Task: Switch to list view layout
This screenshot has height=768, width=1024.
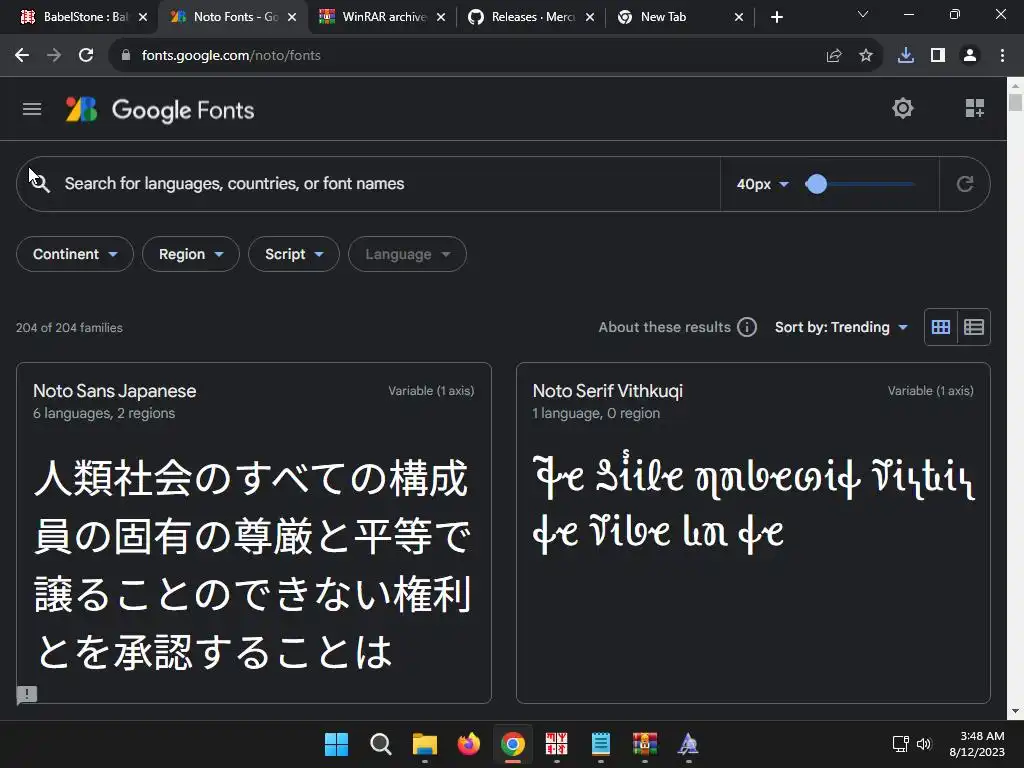Action: (974, 327)
